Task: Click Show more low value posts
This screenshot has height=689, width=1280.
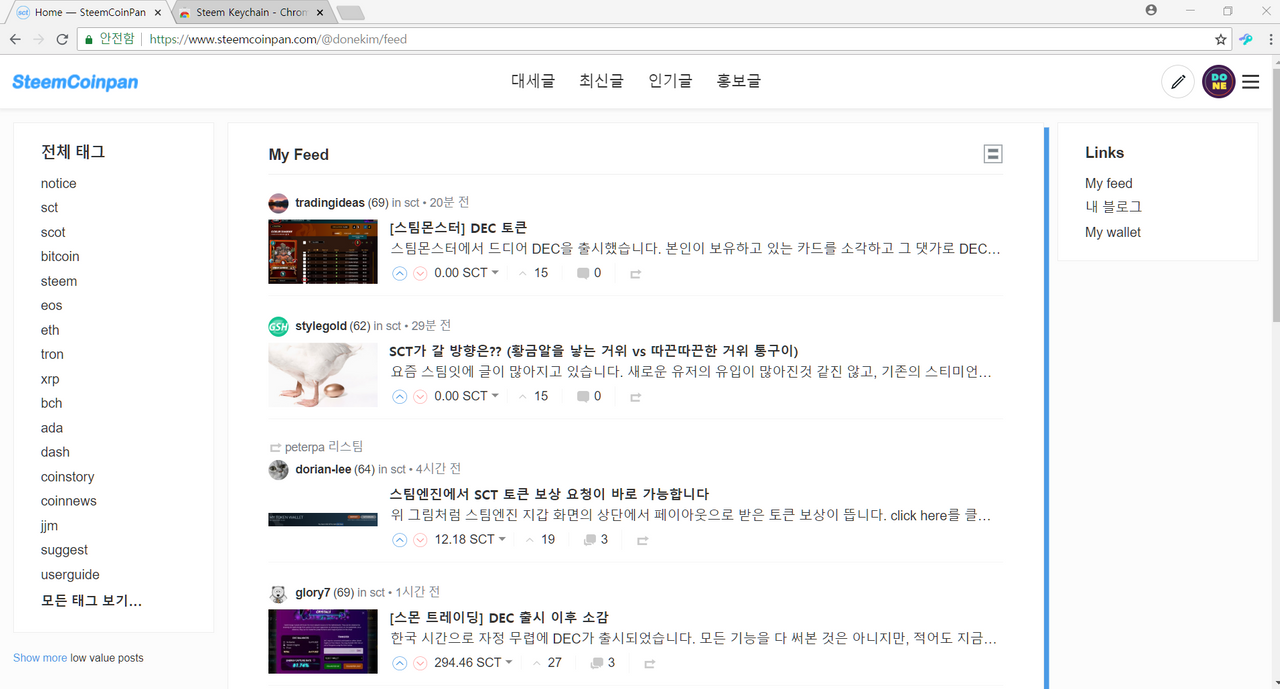Action: pyautogui.click(x=40, y=658)
